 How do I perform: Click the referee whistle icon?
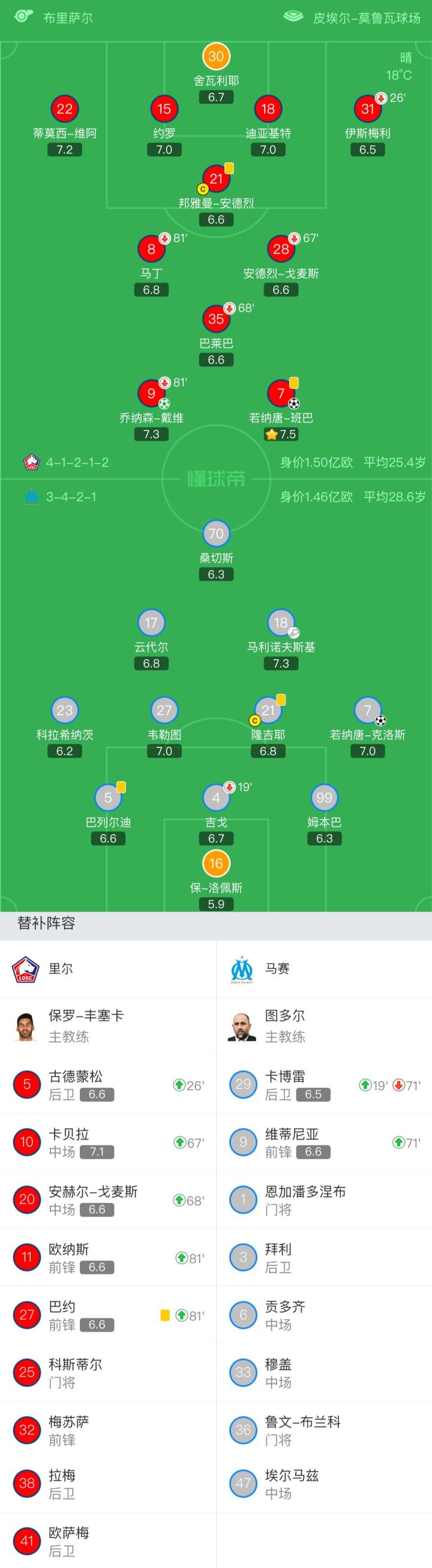[x=23, y=16]
